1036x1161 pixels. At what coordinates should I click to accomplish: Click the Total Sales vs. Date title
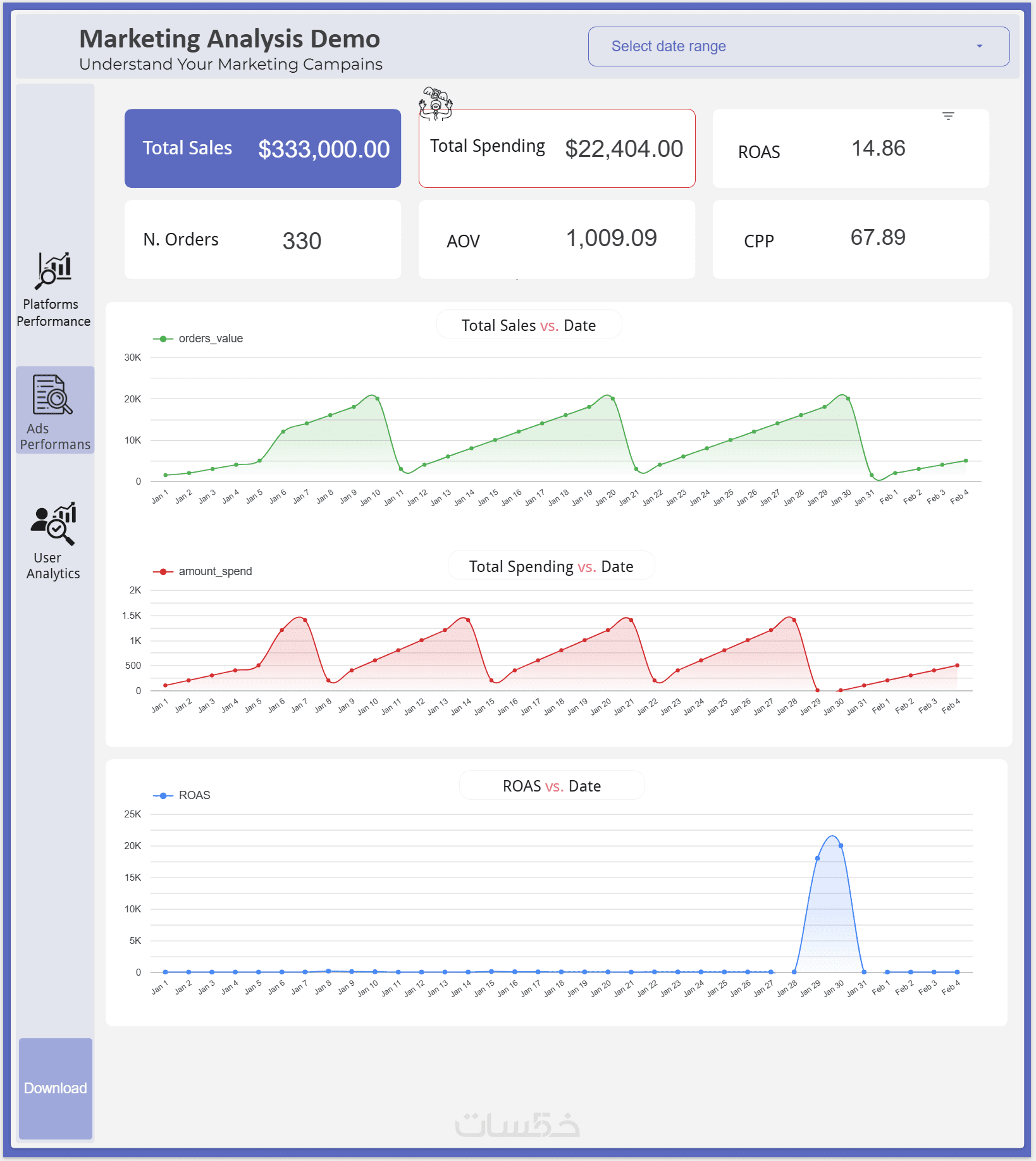pos(529,325)
